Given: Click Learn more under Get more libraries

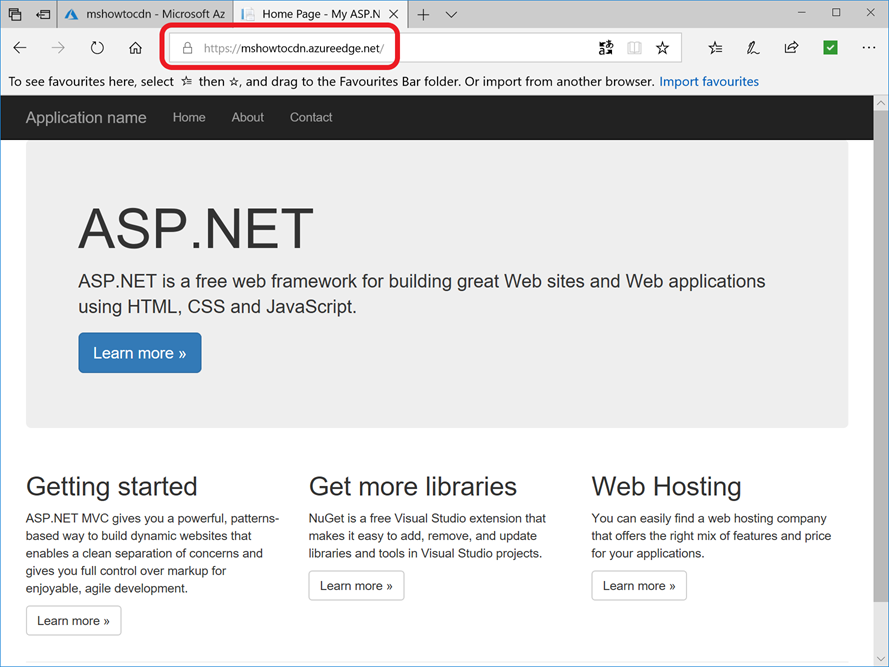Looking at the screenshot, I should (x=356, y=585).
